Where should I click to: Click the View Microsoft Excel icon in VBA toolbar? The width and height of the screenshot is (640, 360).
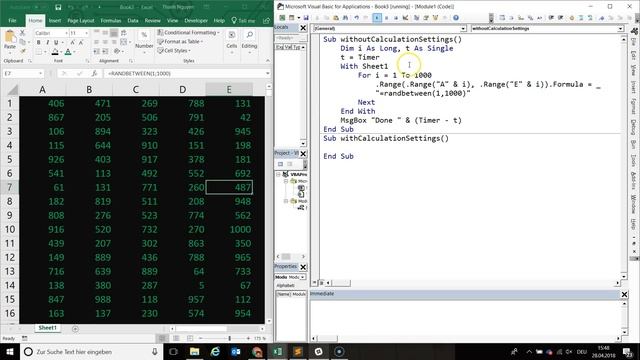tap(282, 18)
